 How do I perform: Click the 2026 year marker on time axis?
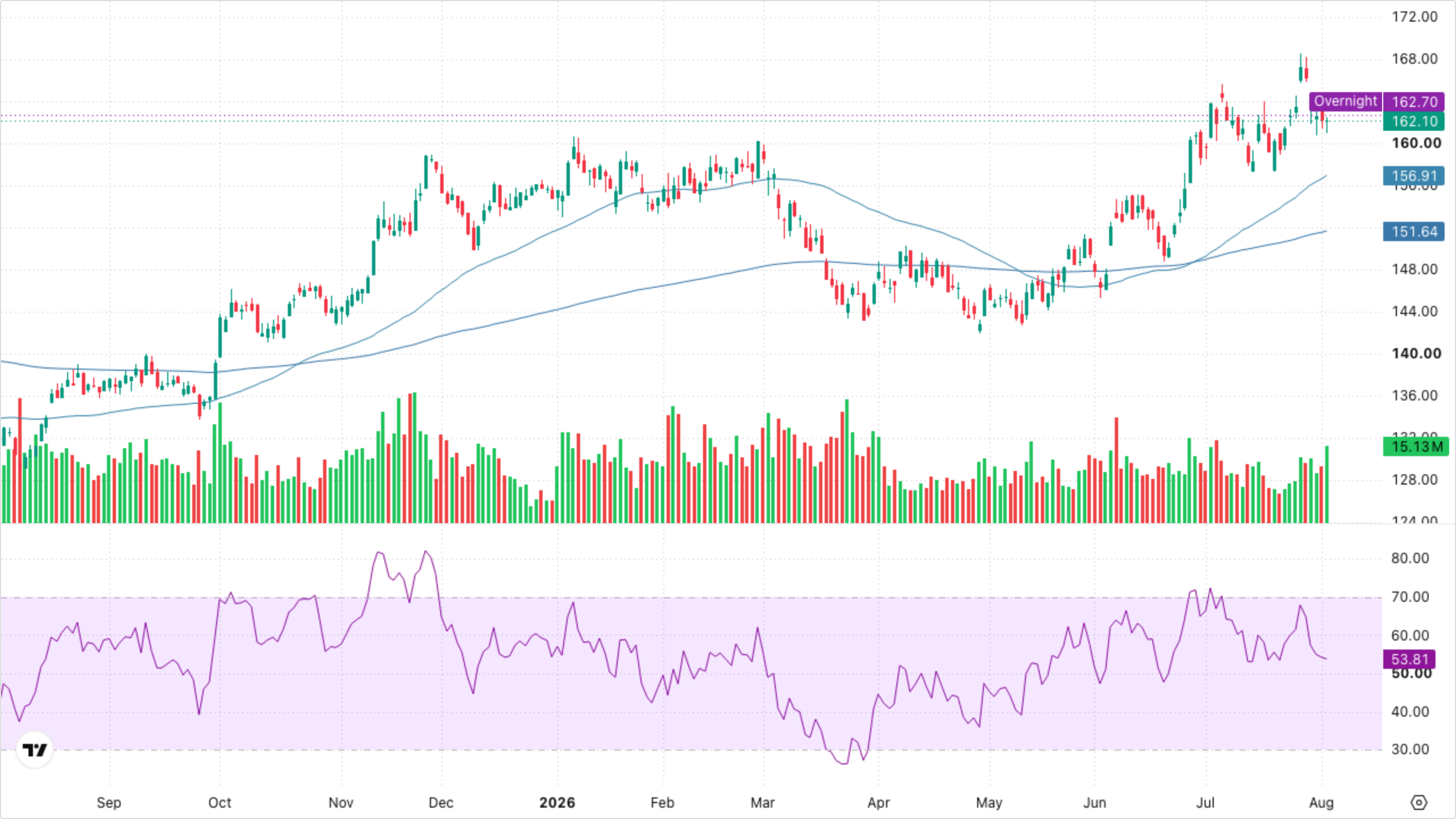(x=557, y=803)
